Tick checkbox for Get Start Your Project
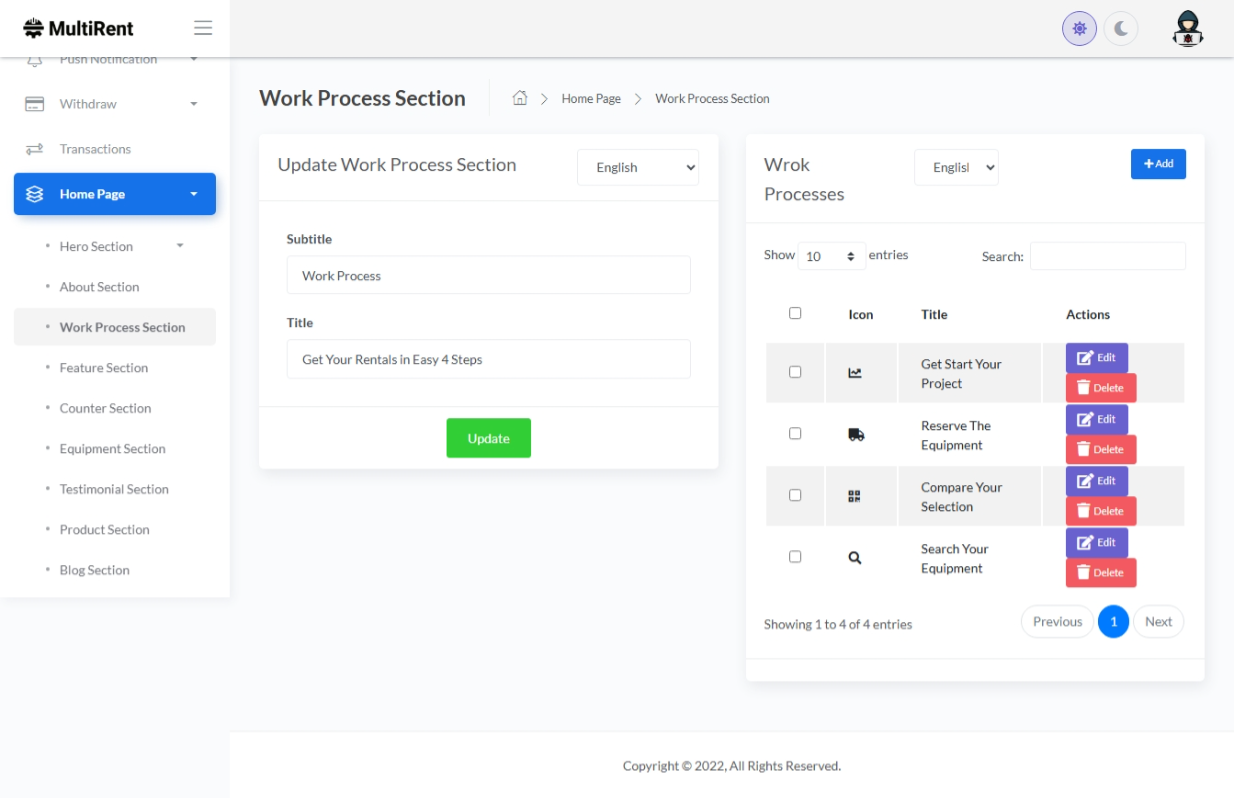The height and width of the screenshot is (798, 1234). pos(795,372)
